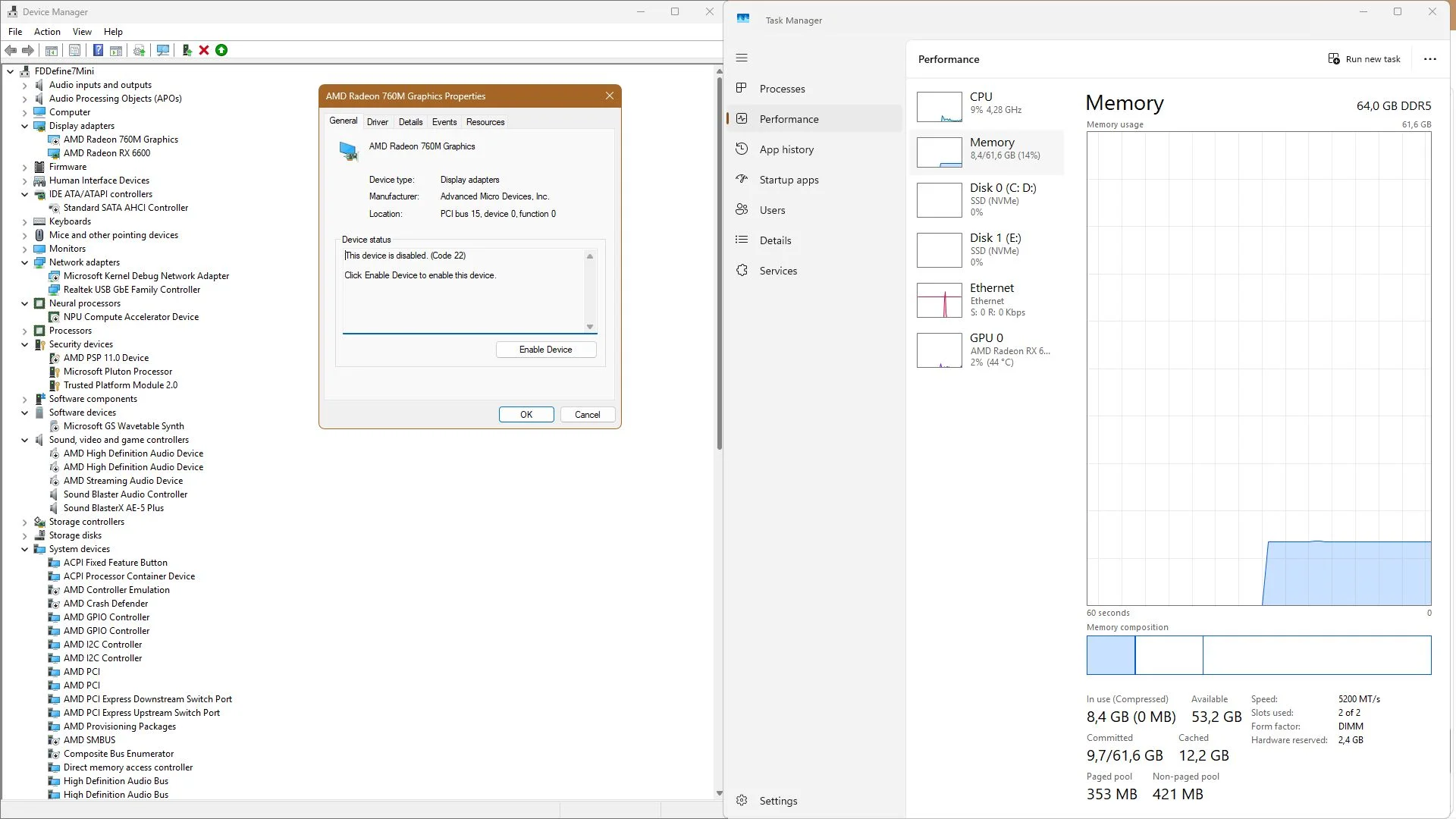Go to Processes in Task Manager sidebar

[x=814, y=89]
